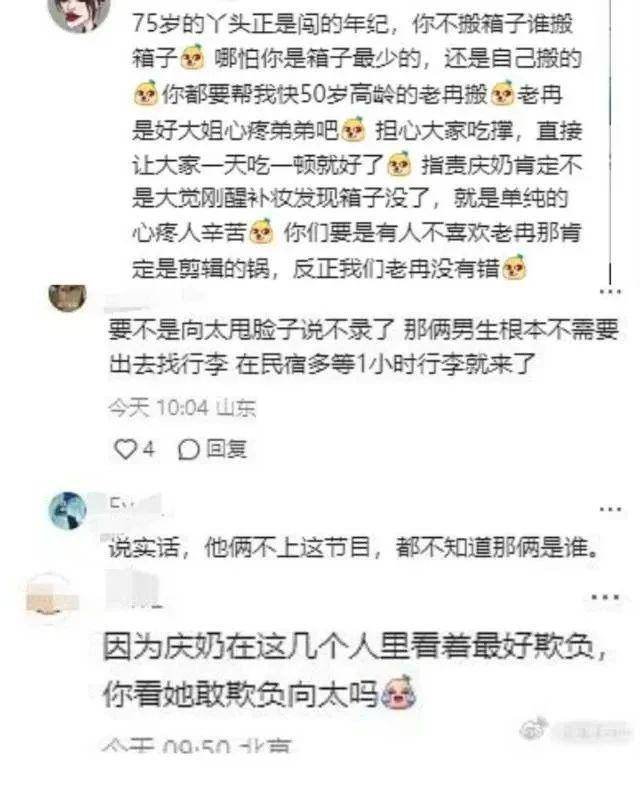View the second commenter's avatar profile
Image resolution: width=640 pixels, height=796 pixels.
pyautogui.click(x=68, y=297)
